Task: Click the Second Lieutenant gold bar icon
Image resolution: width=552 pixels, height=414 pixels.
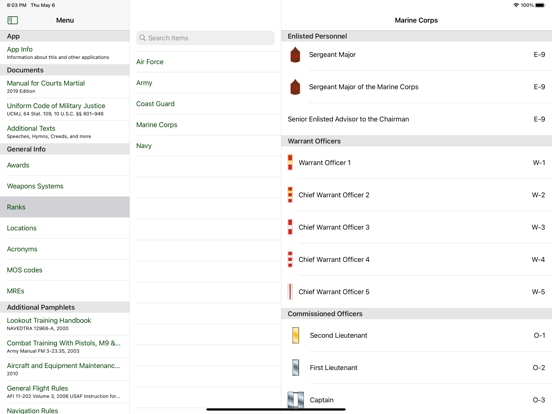Action: pyautogui.click(x=296, y=335)
